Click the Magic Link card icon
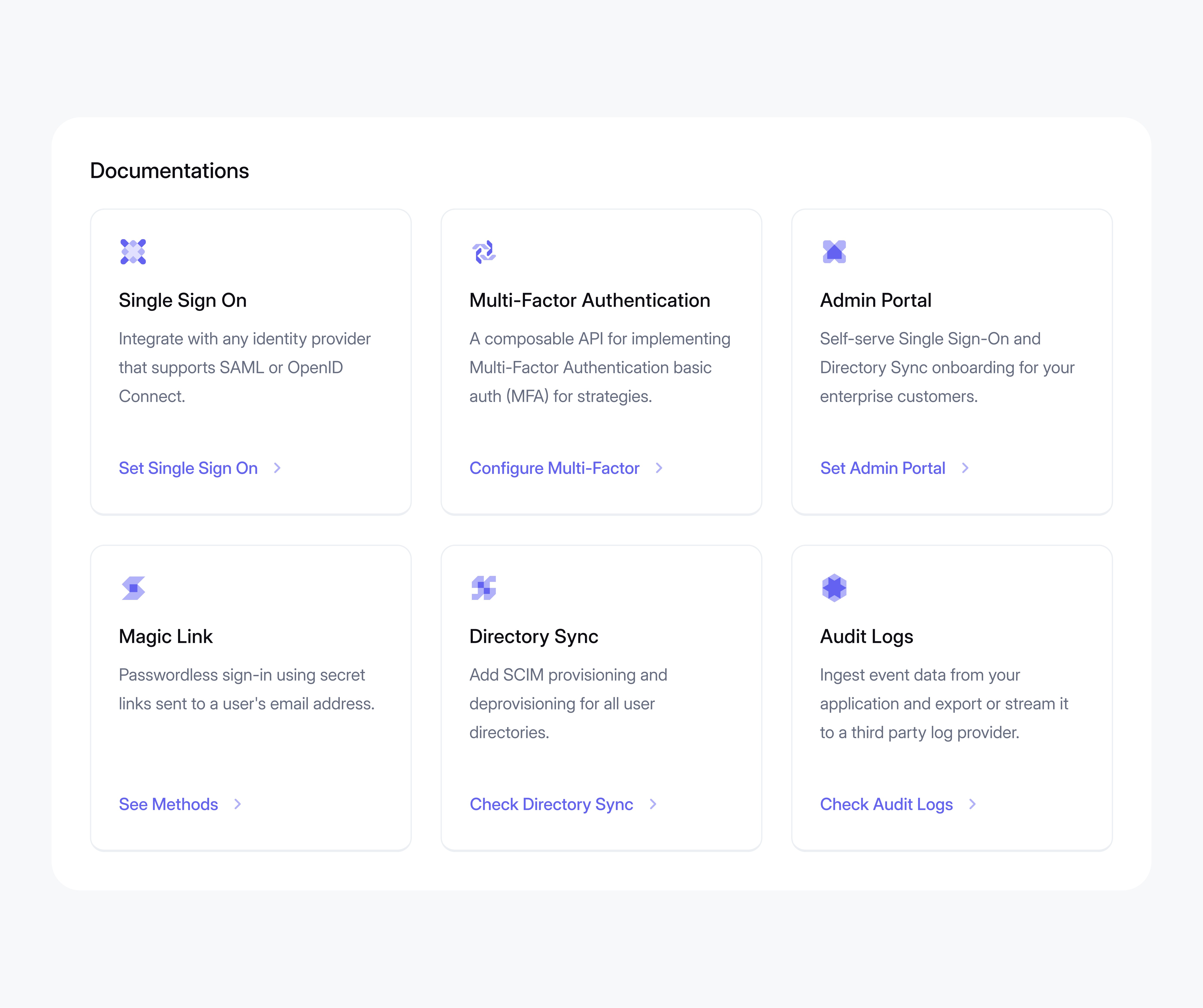The width and height of the screenshot is (1203, 1008). pyautogui.click(x=133, y=588)
